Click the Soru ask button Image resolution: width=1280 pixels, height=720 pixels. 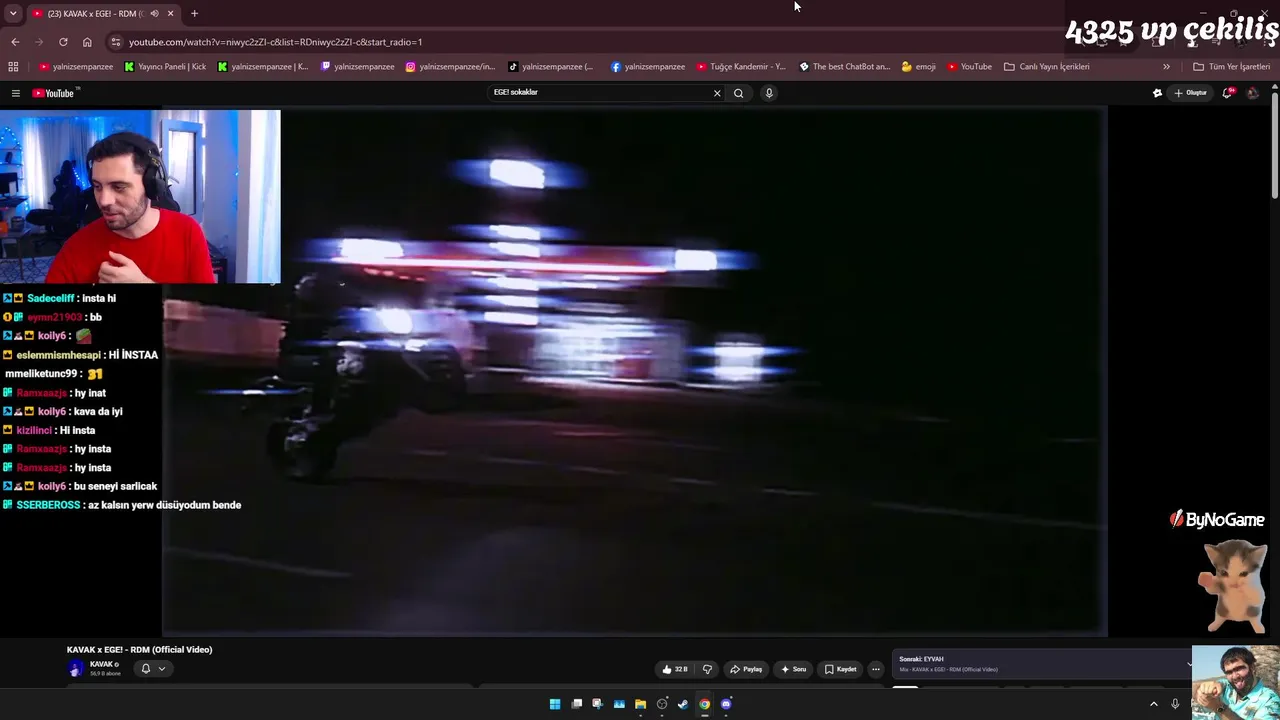tap(794, 669)
